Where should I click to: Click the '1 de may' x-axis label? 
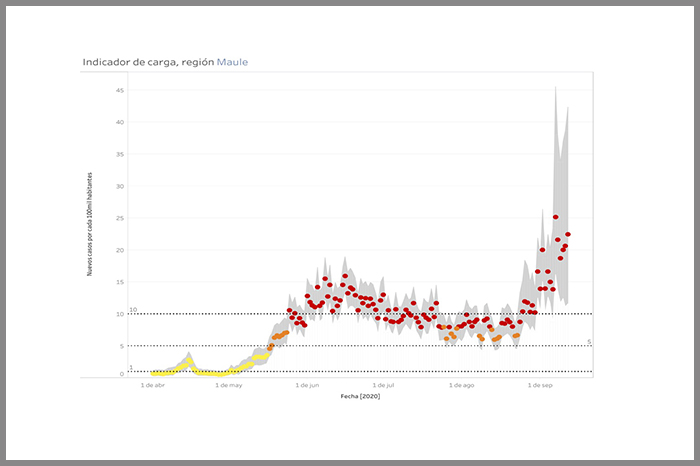click(x=229, y=384)
